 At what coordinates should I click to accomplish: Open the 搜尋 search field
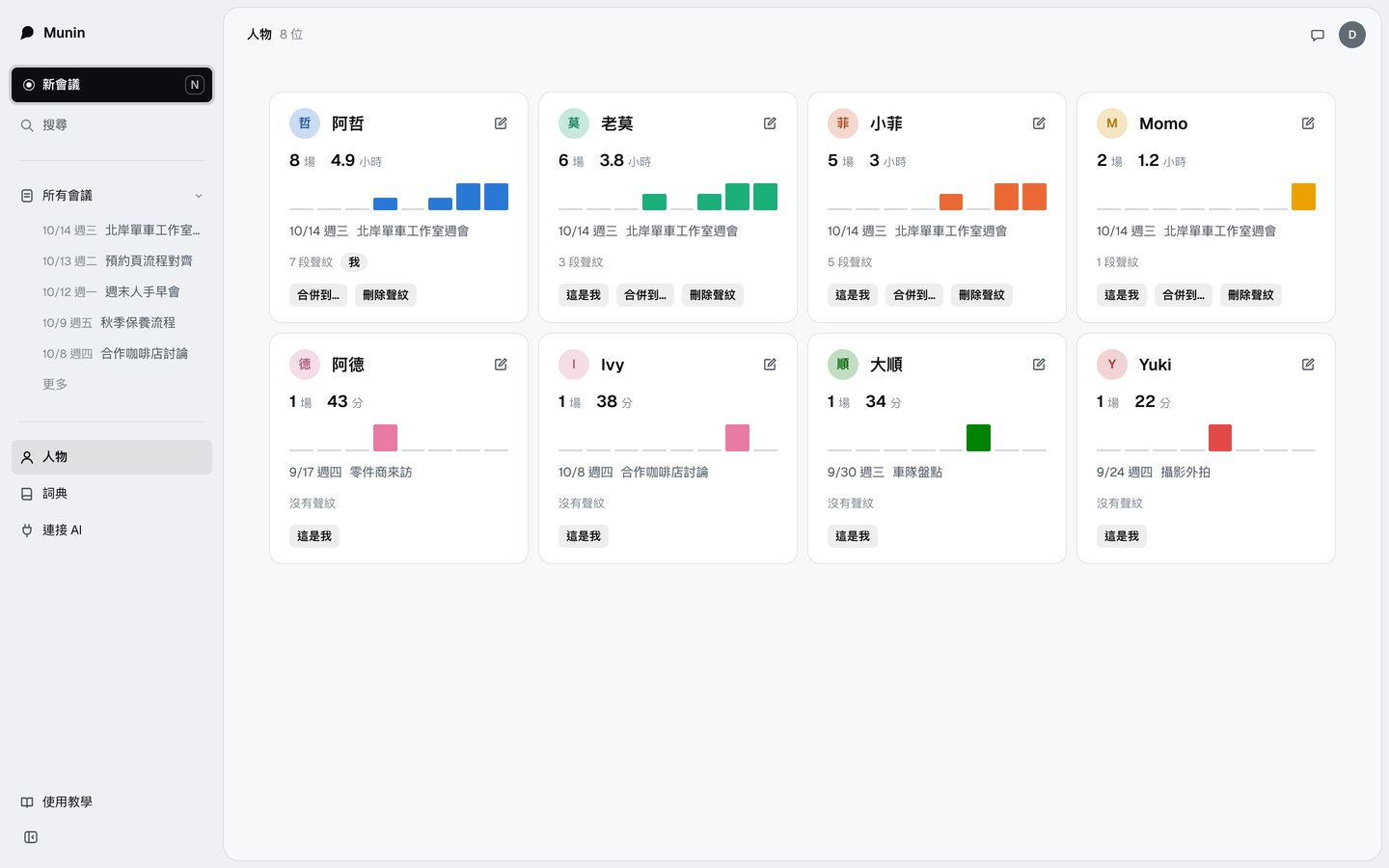pos(112,125)
